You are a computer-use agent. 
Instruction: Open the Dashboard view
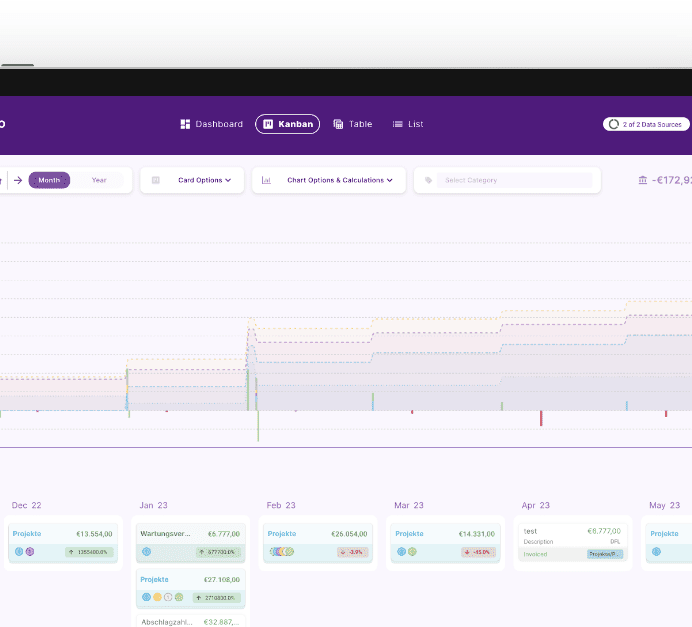point(211,124)
